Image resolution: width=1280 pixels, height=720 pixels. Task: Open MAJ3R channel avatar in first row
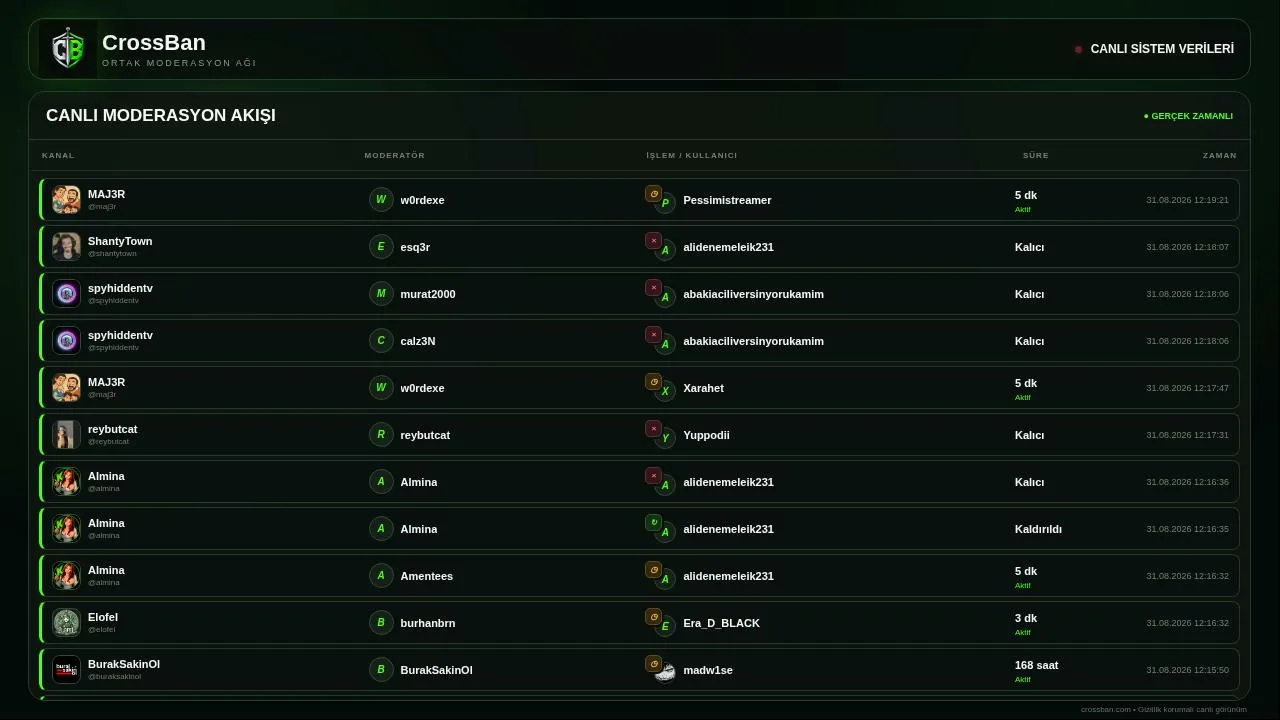[x=66, y=199]
